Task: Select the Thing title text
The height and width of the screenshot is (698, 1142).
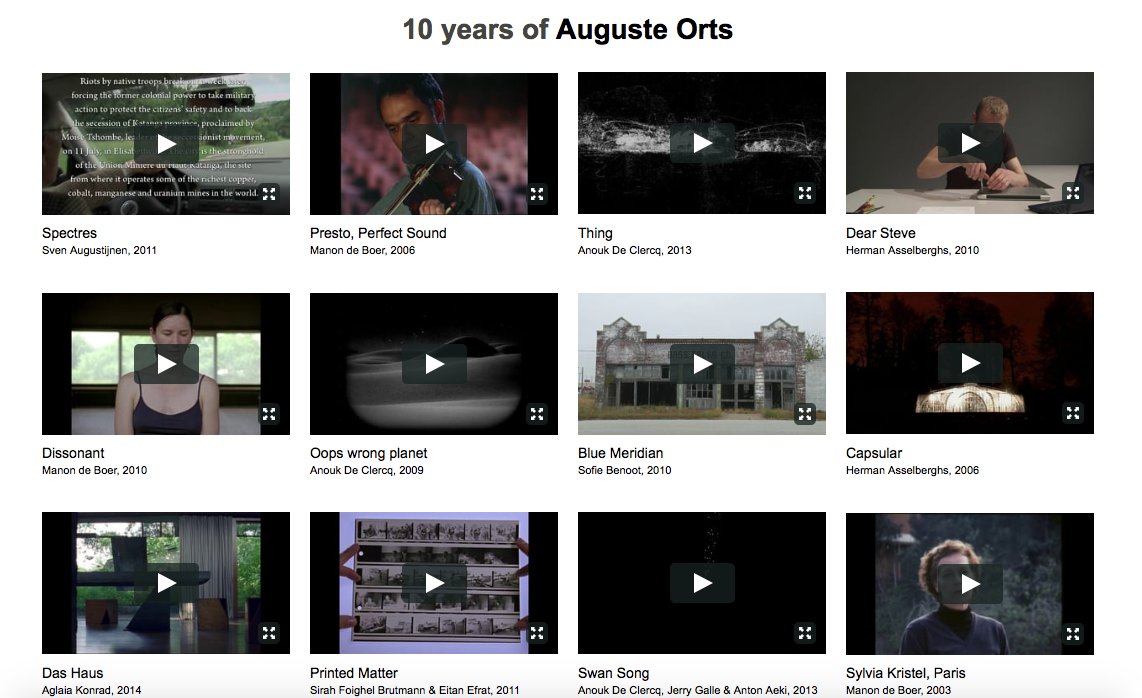Action: (x=595, y=233)
